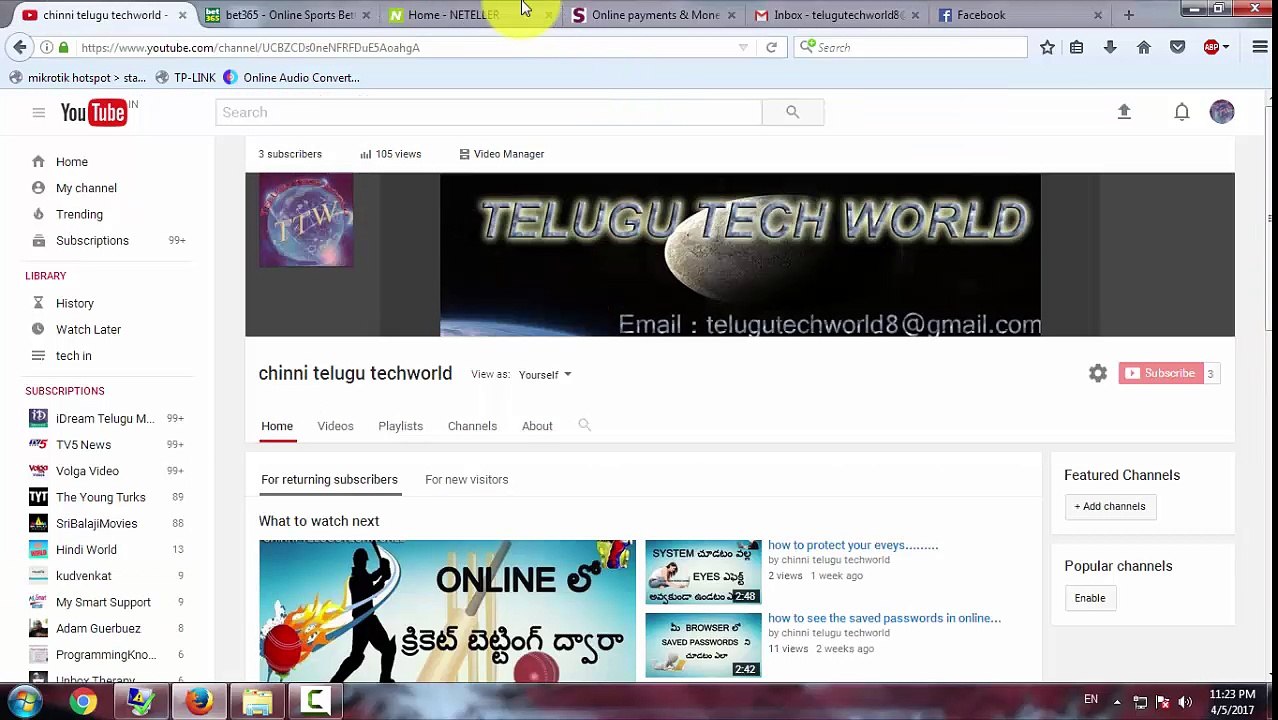The height and width of the screenshot is (720, 1278).
Task: Open the account avatar menu
Action: tap(1222, 112)
